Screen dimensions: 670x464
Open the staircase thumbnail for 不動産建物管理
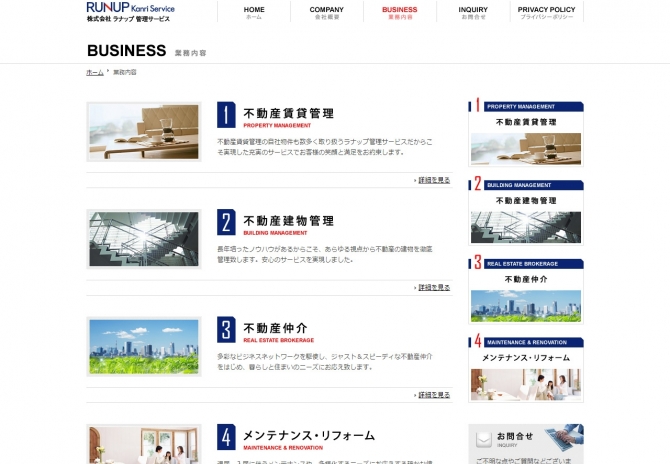click(x=144, y=239)
